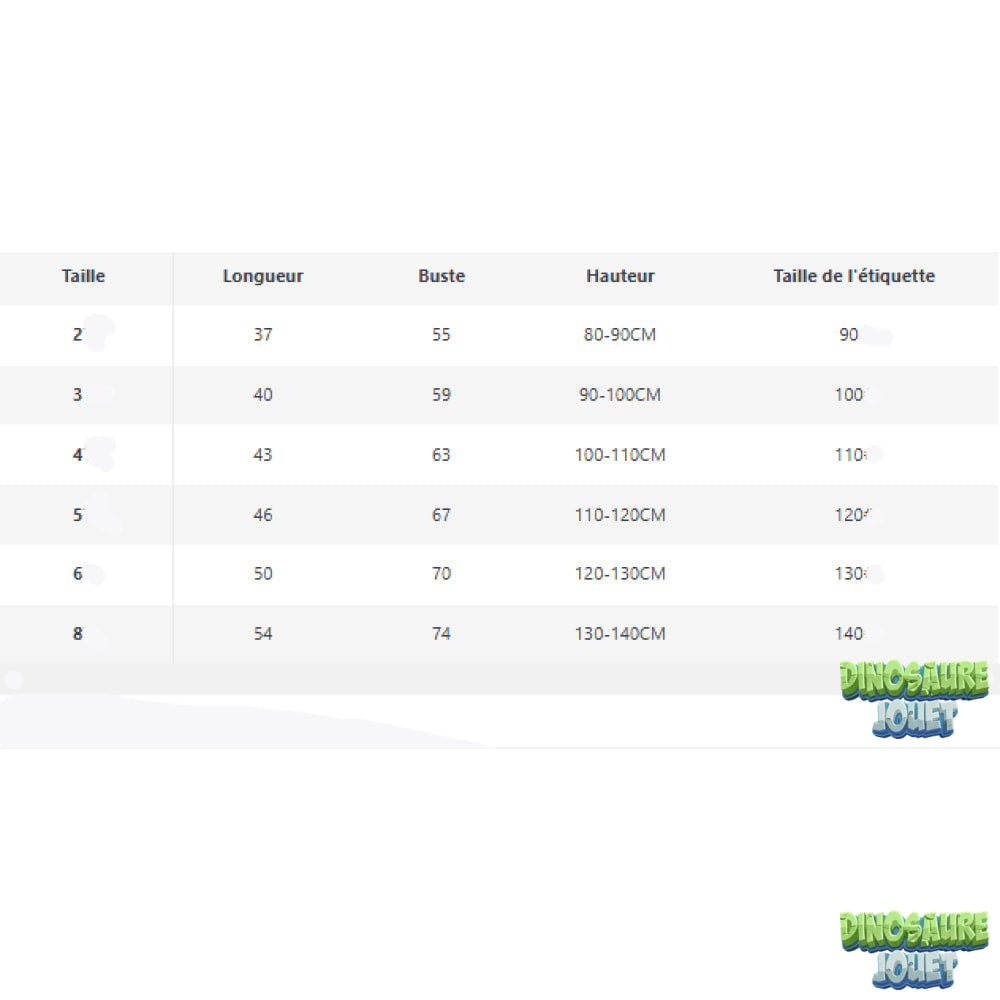1000x1000 pixels.
Task: Click label size value 120
Action: click(x=849, y=515)
